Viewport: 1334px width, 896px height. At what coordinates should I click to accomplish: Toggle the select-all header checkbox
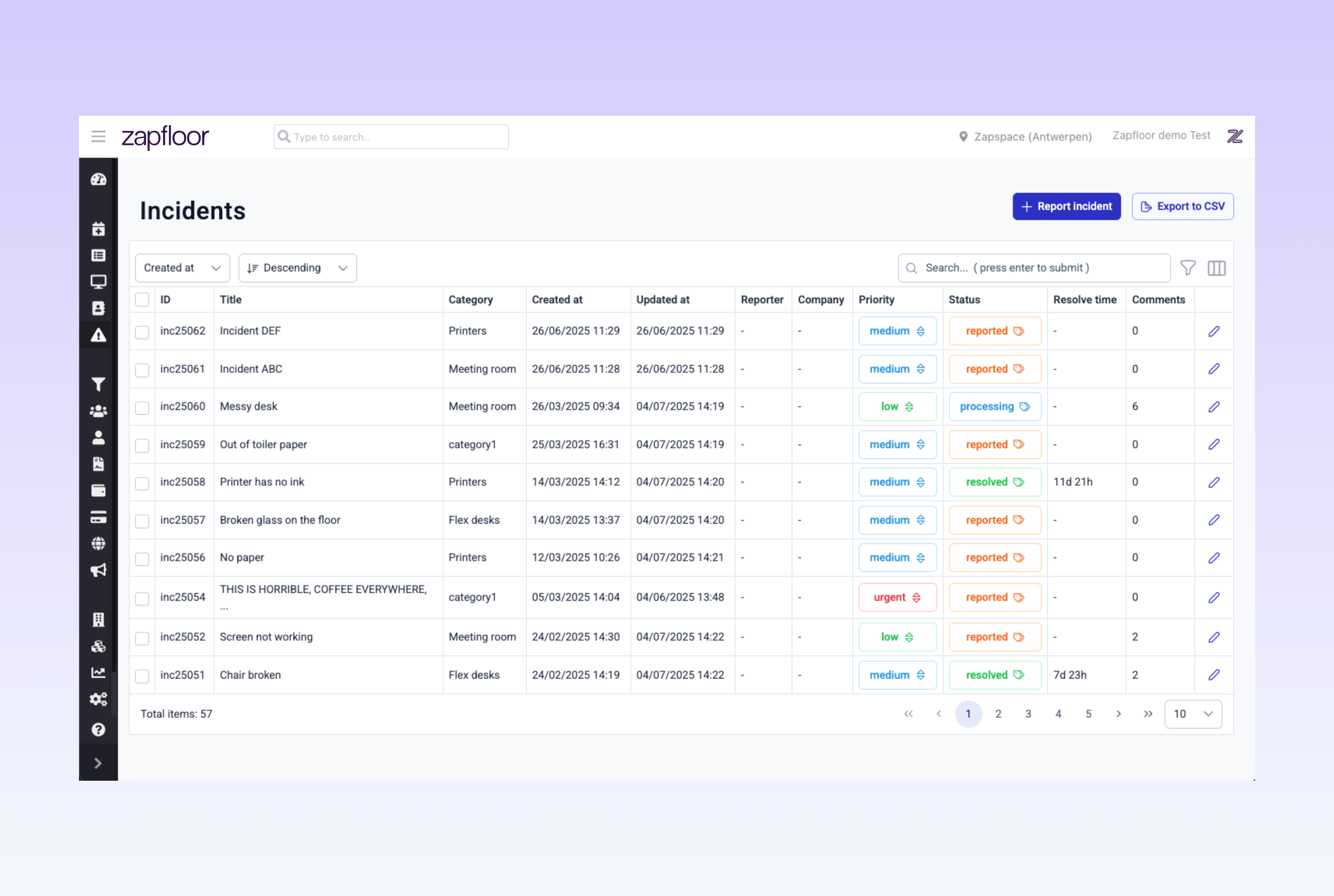coord(142,299)
